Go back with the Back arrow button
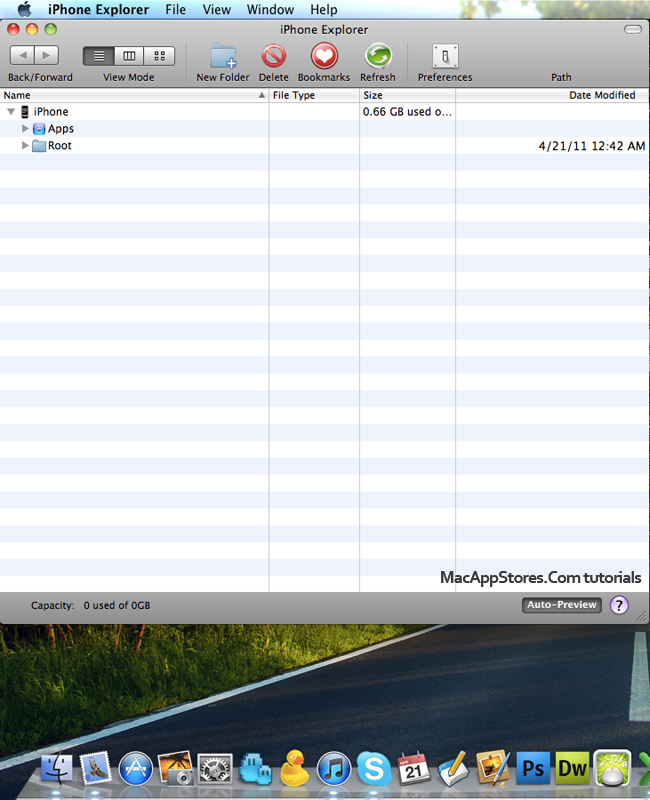Viewport: 650px width, 800px height. 22,55
